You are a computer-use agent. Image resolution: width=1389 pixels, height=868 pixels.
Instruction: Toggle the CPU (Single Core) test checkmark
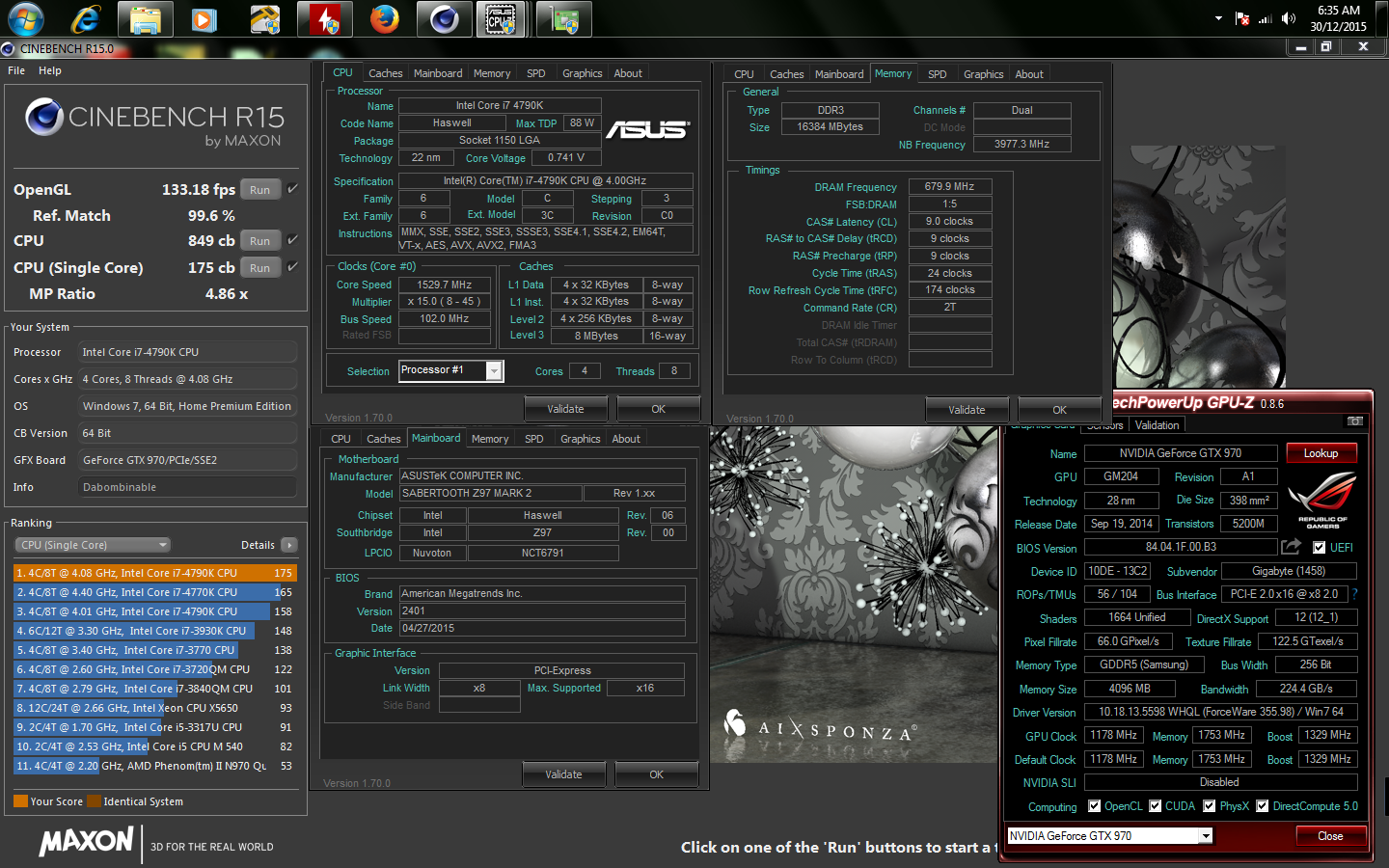click(x=292, y=267)
